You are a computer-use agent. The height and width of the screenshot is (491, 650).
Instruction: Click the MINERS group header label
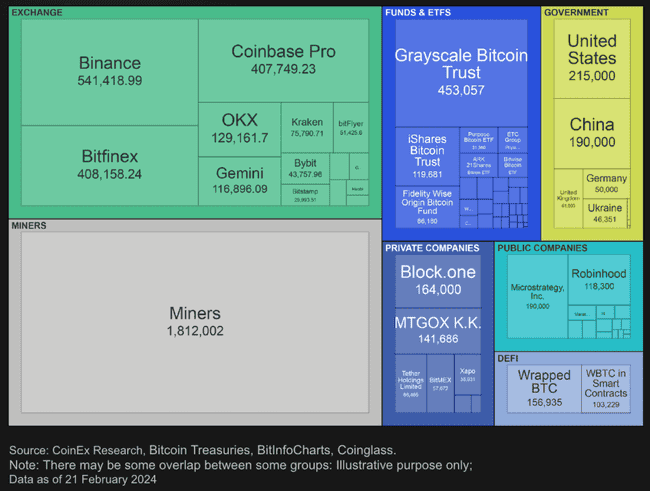[29, 226]
